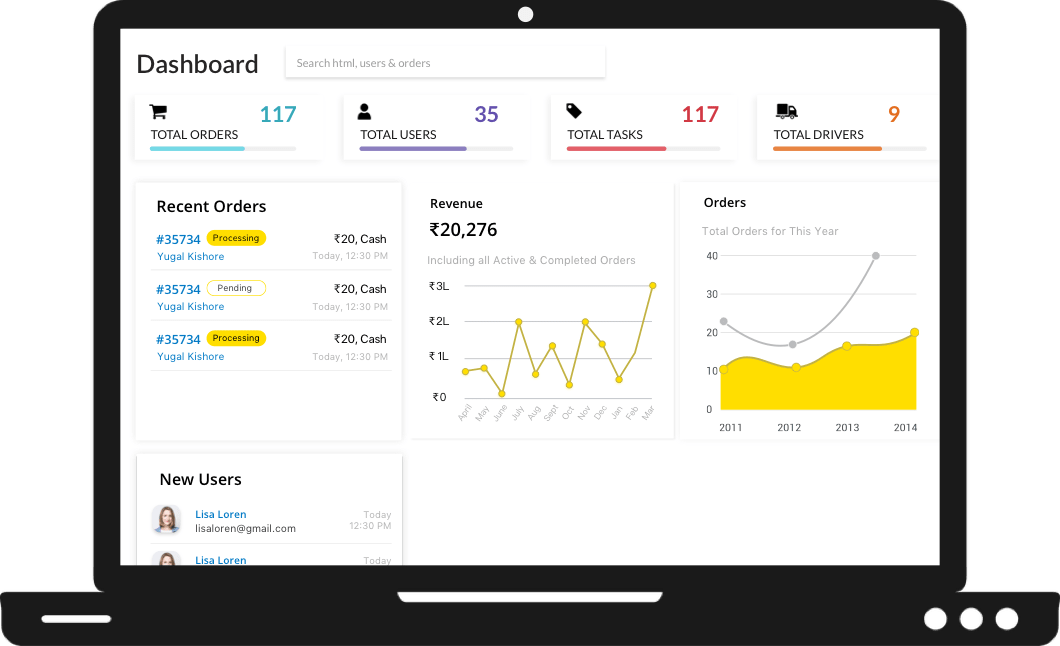Screen dimensions: 1060x646
Task: Click the 2014 data point on Orders chart
Action: (x=914, y=331)
